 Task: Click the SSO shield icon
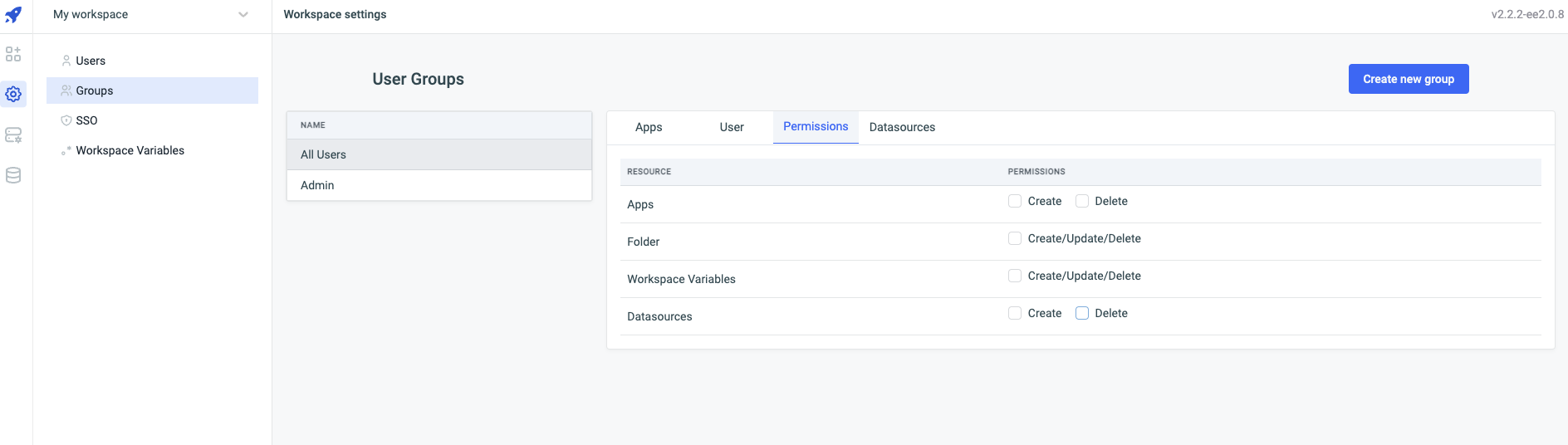[x=66, y=120]
